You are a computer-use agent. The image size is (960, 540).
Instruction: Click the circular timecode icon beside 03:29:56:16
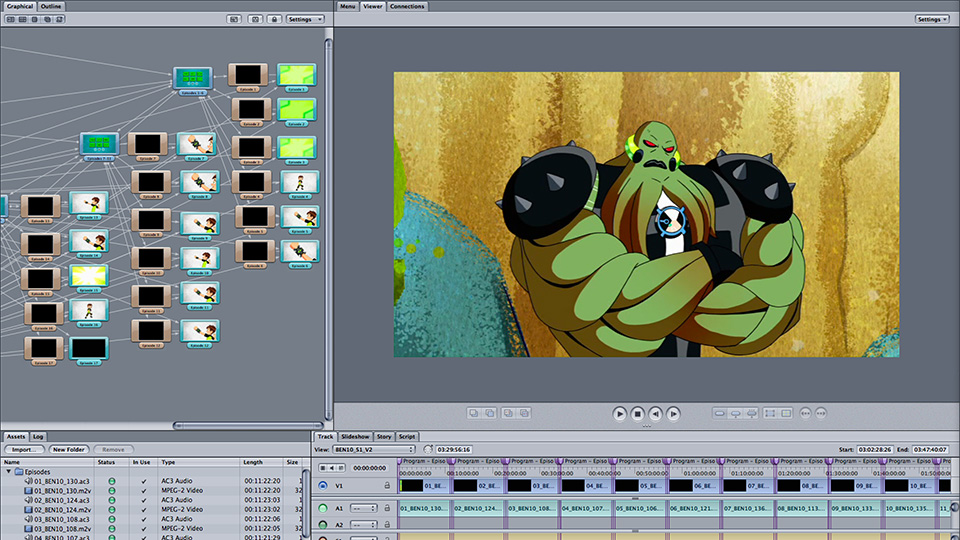pos(427,449)
